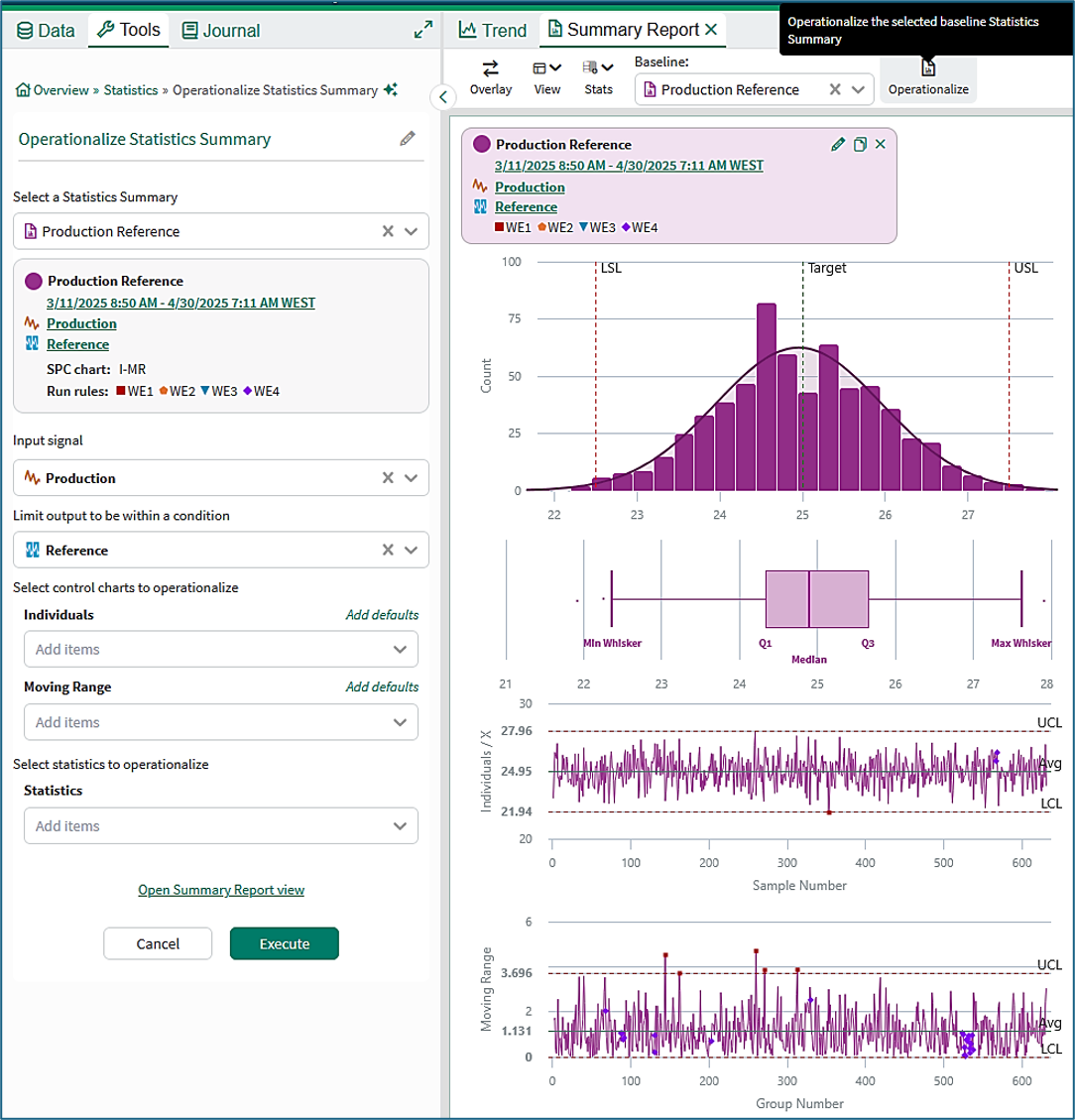
Task: Click the Operationalize toolbar button
Action: pyautogui.click(x=928, y=78)
